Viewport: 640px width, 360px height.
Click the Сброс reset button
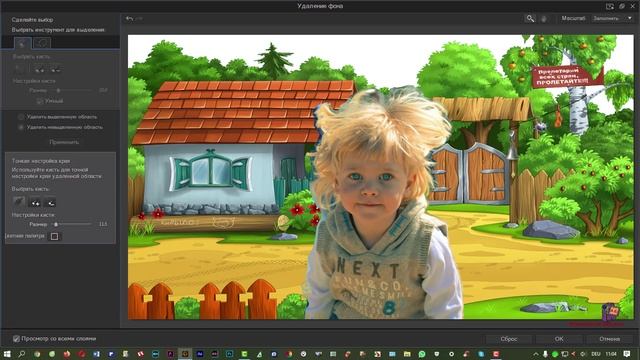pyautogui.click(x=509, y=339)
